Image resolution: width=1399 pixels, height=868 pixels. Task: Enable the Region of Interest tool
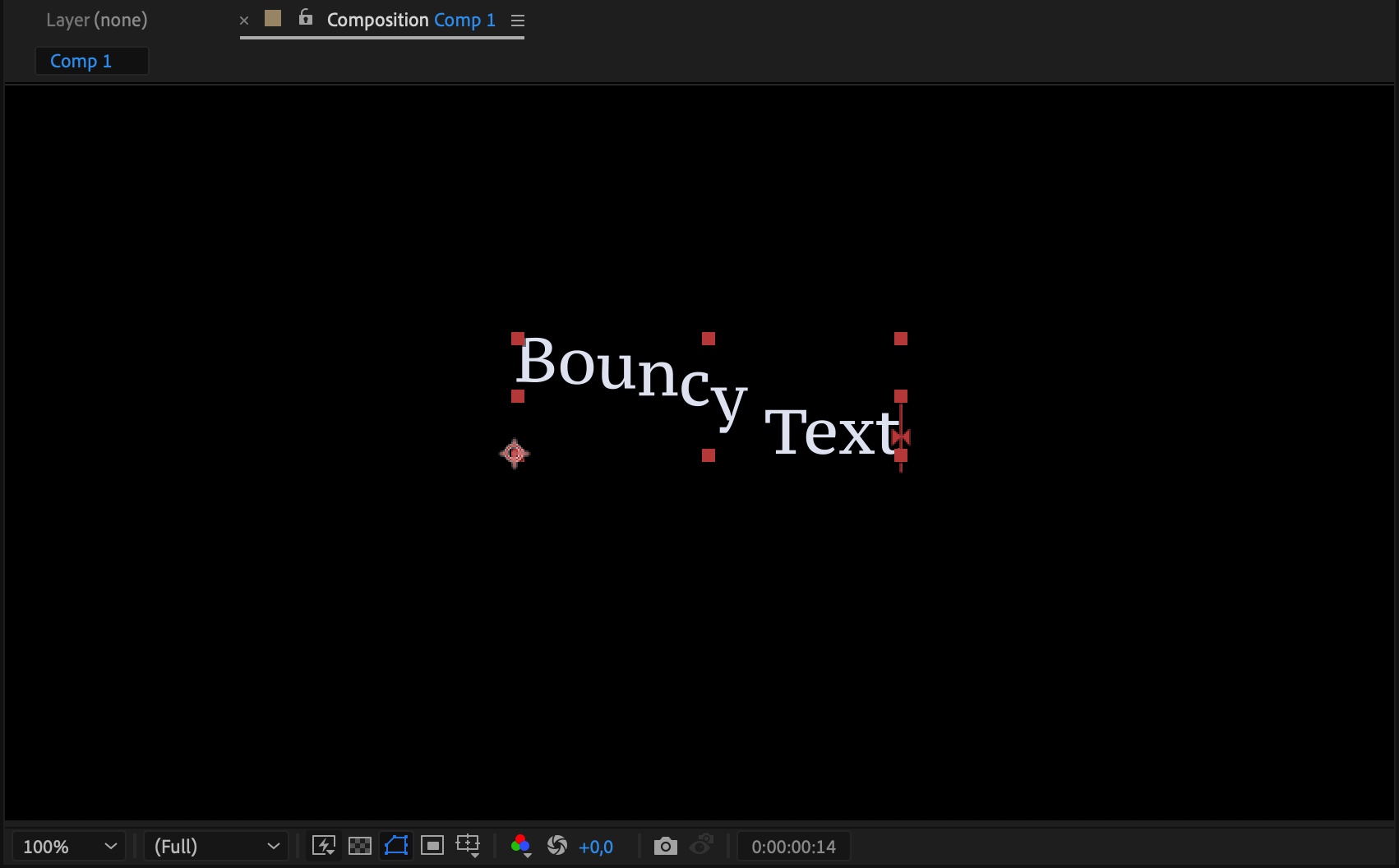click(x=432, y=846)
